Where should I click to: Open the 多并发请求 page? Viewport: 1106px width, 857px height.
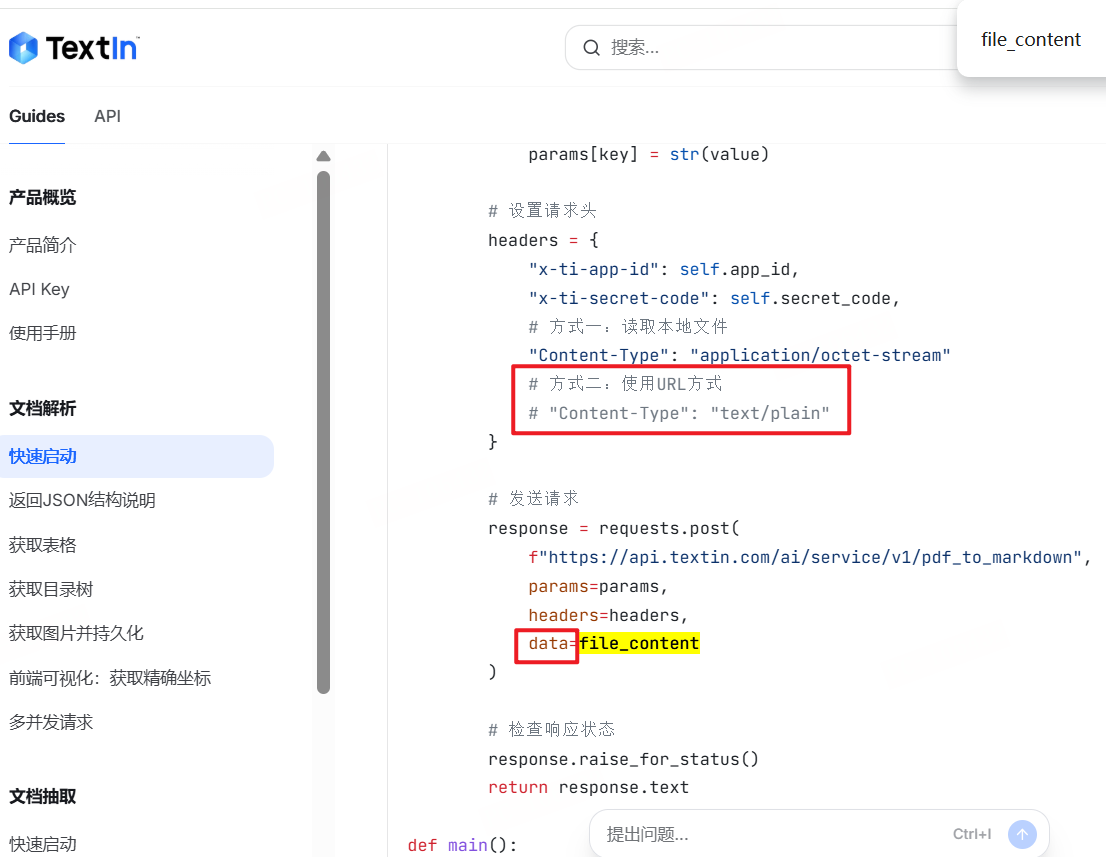tap(51, 722)
